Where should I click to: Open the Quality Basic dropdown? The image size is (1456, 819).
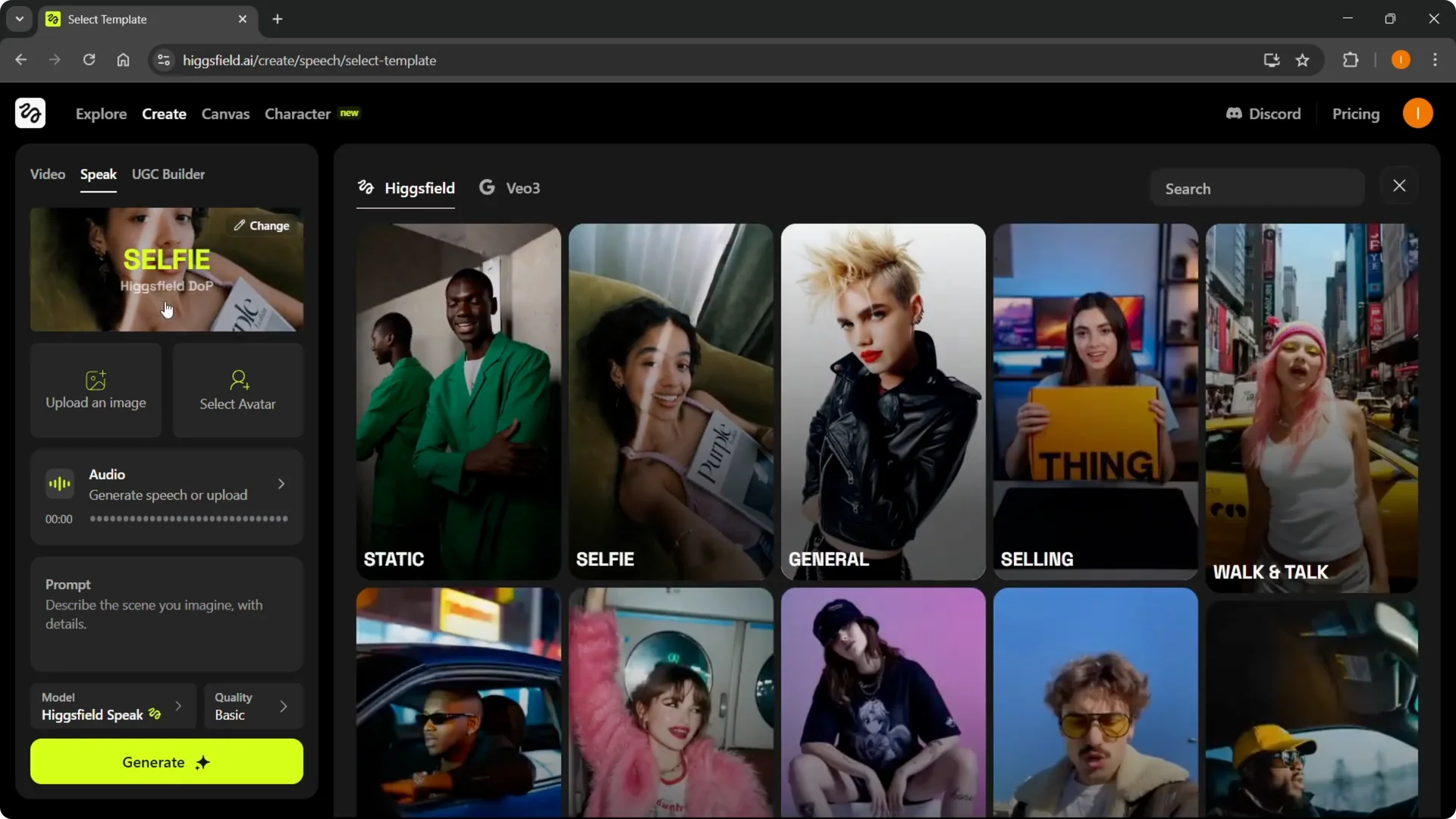[253, 707]
